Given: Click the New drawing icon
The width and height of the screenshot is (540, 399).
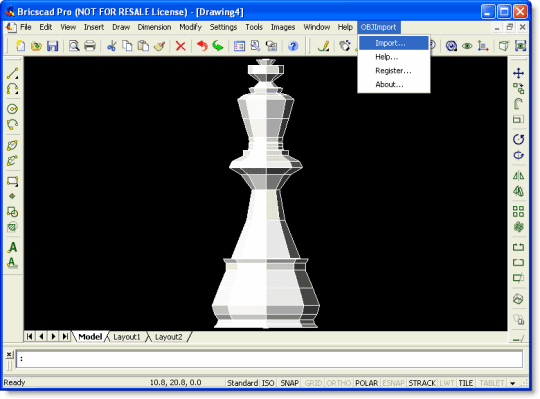Looking at the screenshot, I should [x=20, y=46].
